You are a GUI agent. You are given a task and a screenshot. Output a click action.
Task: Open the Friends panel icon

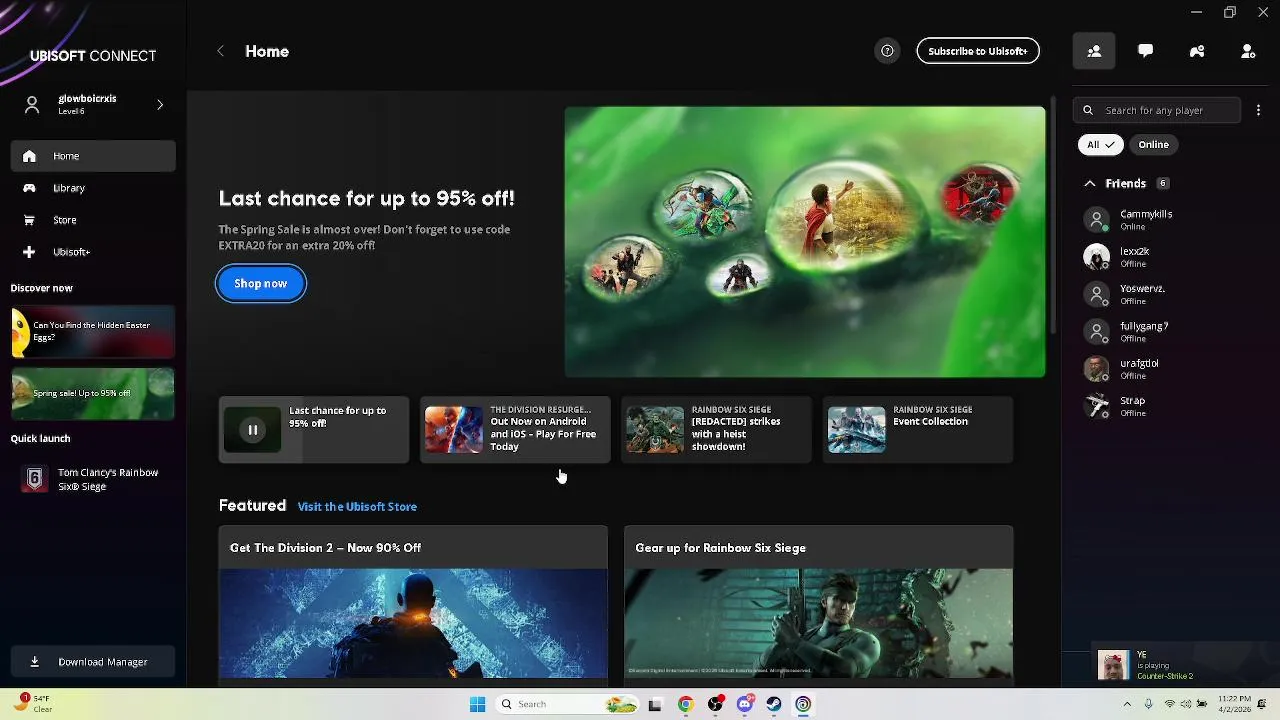(x=1094, y=51)
